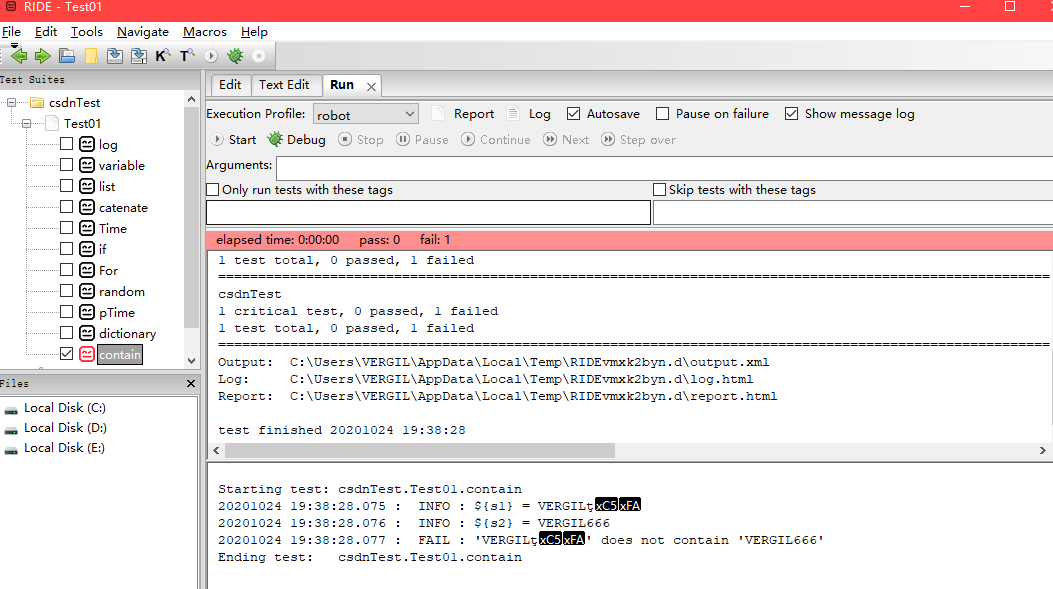The image size is (1053, 589).
Task: Click the debug bug toolbar icon
Action: 235,56
